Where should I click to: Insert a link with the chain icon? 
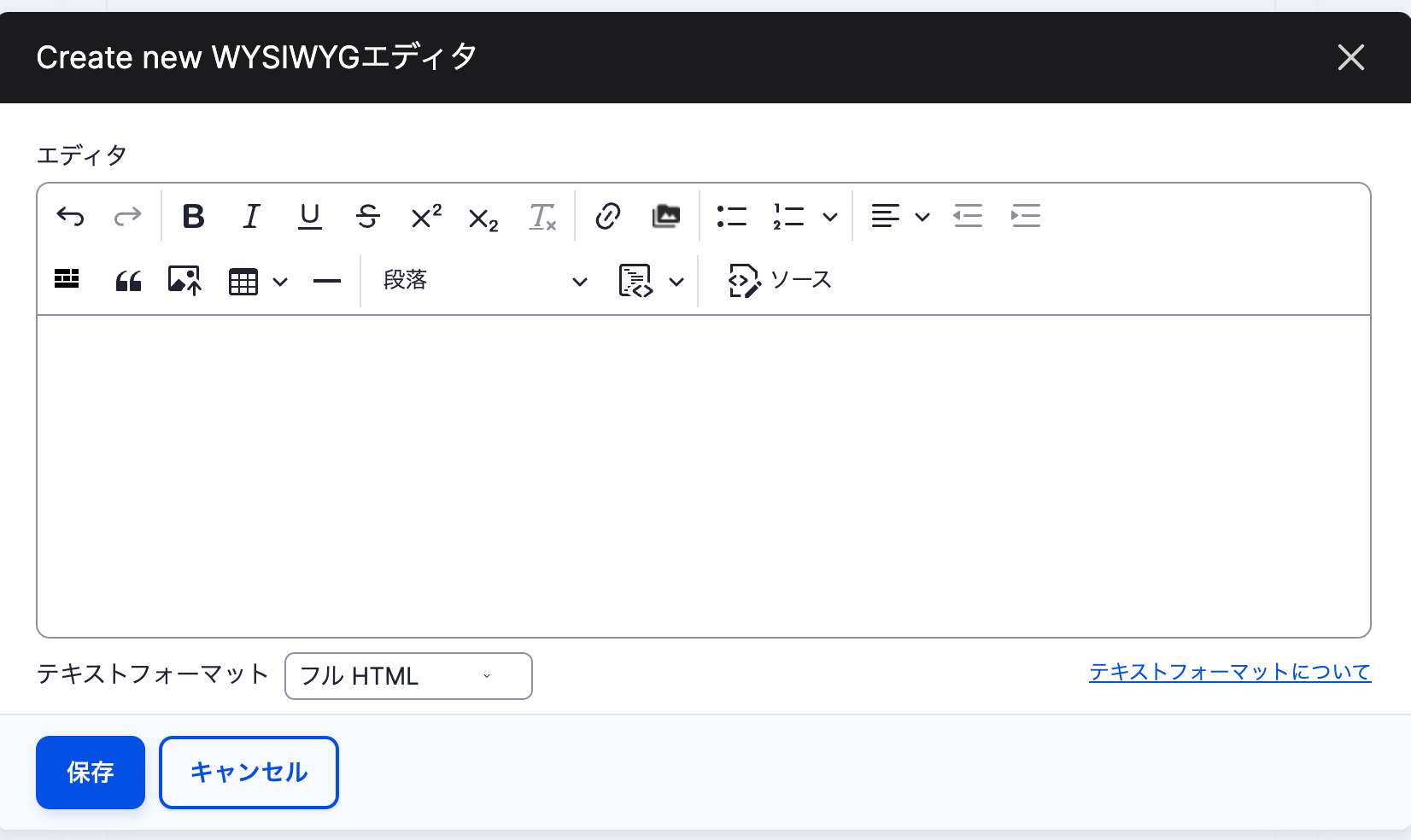tap(608, 217)
